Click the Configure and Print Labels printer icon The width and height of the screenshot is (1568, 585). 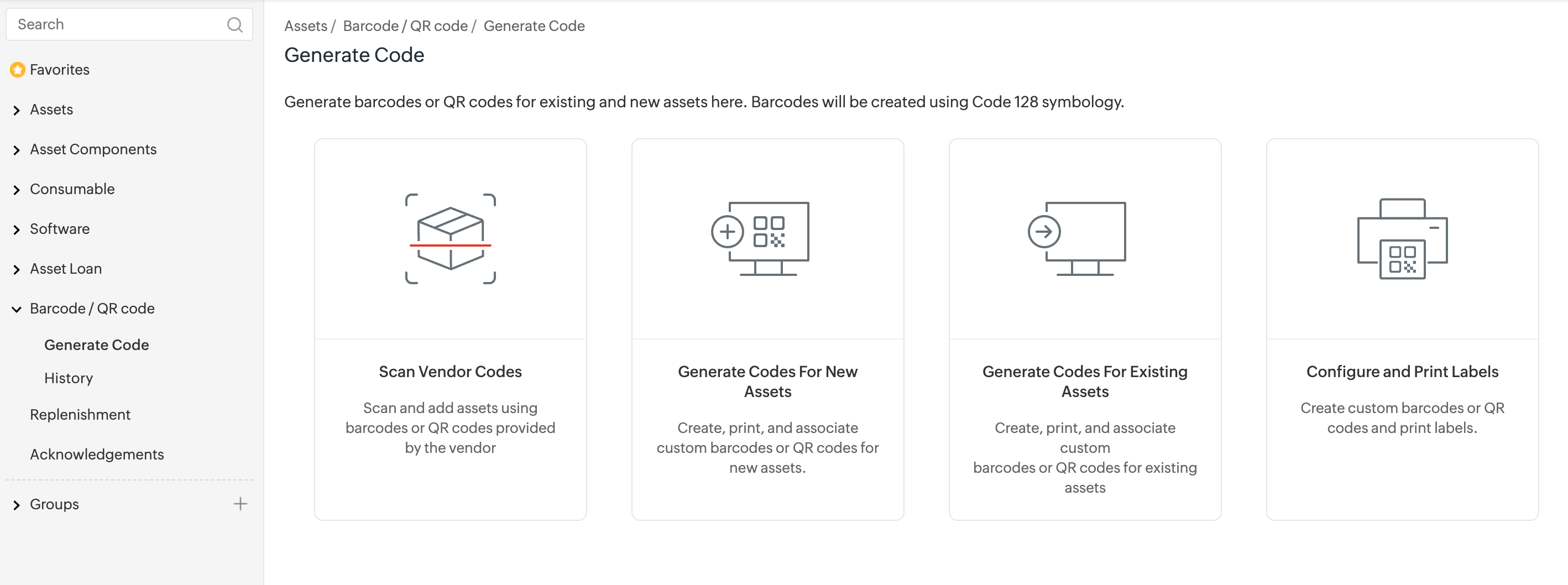[1402, 239]
